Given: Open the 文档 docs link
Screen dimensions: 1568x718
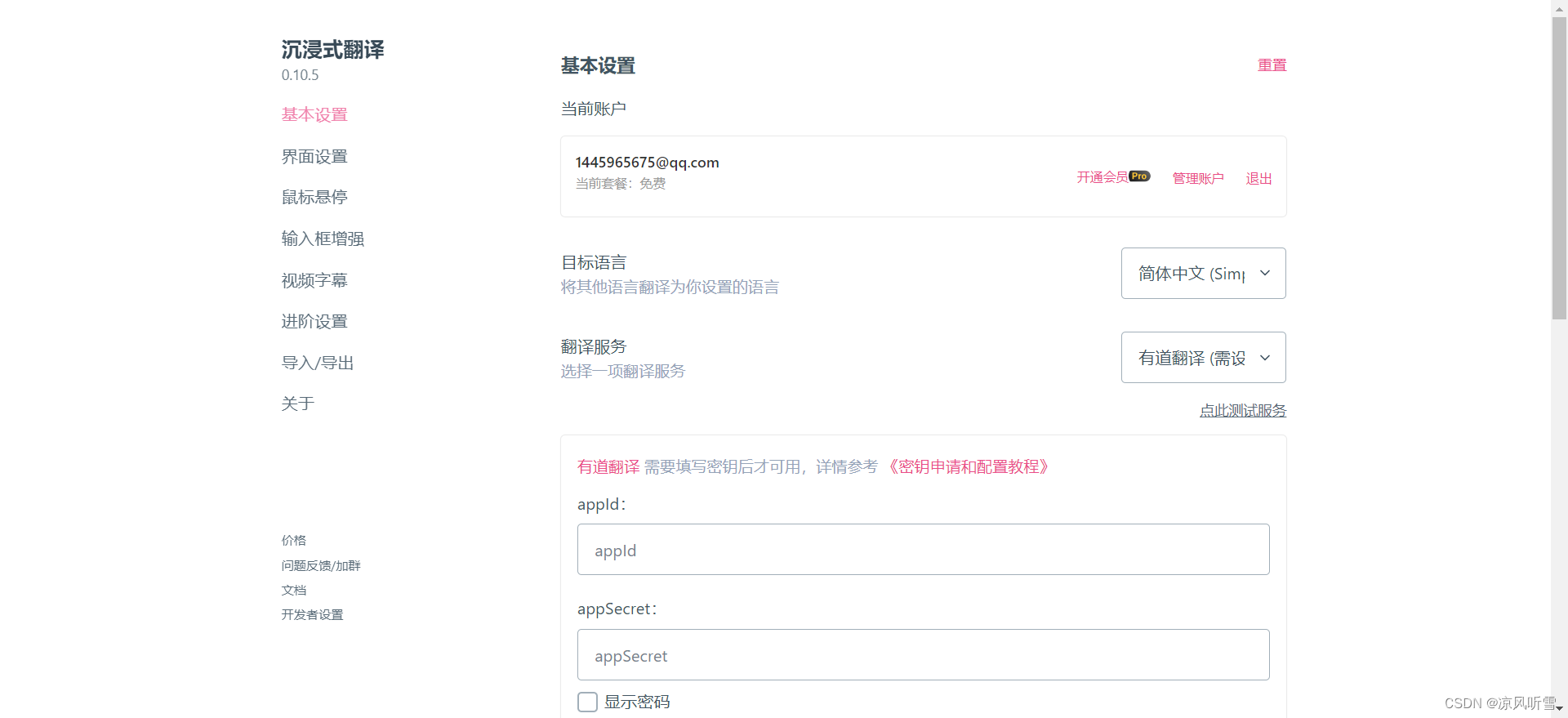Looking at the screenshot, I should tap(294, 591).
